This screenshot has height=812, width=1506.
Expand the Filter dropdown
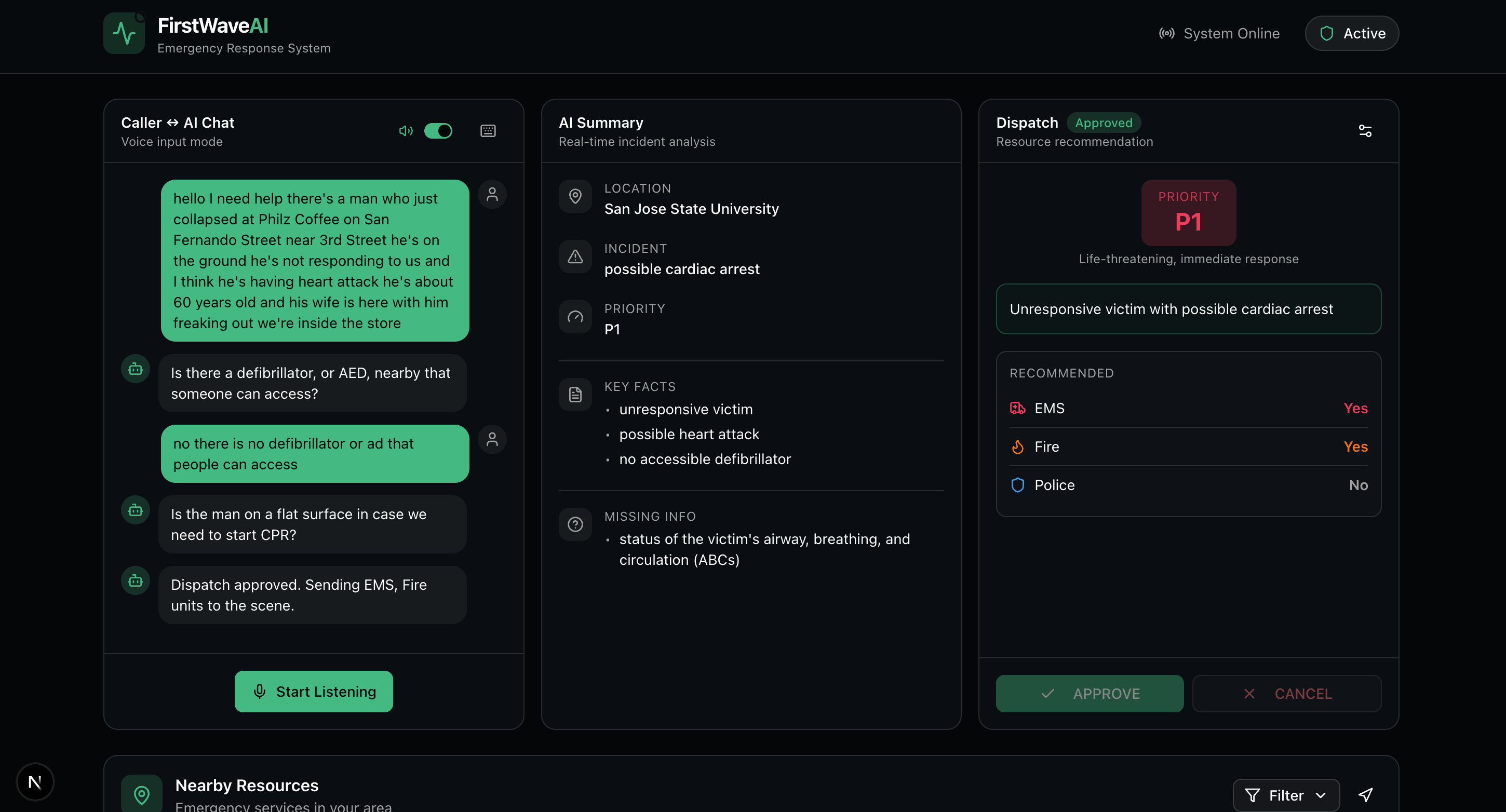pyautogui.click(x=1286, y=795)
